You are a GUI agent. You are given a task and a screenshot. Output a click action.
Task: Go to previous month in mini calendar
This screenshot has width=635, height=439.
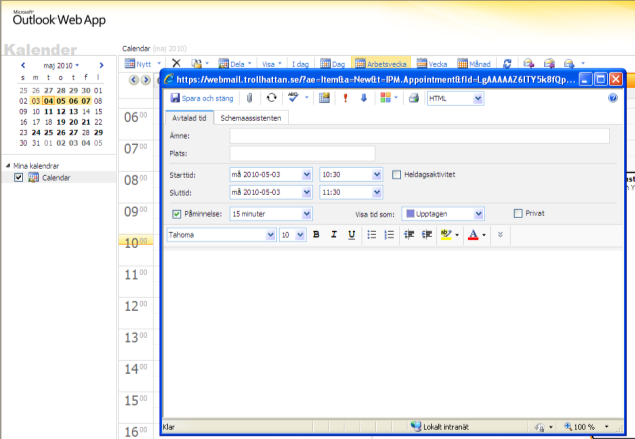(23, 65)
